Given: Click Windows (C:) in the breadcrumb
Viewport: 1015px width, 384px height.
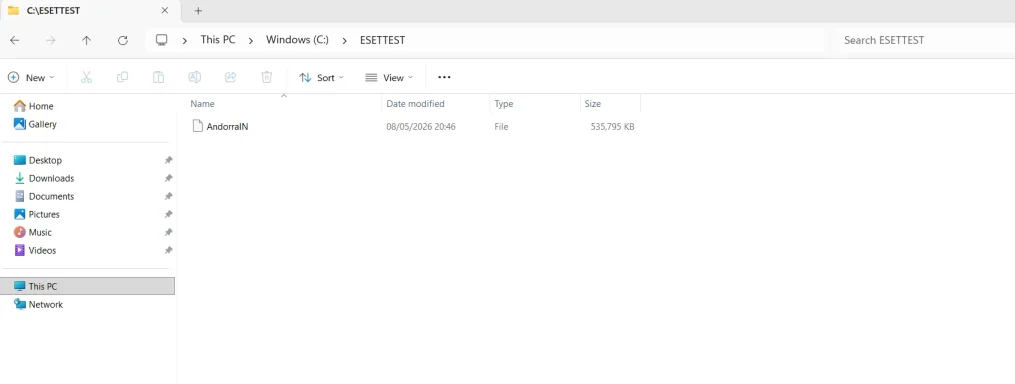Looking at the screenshot, I should 297,40.
